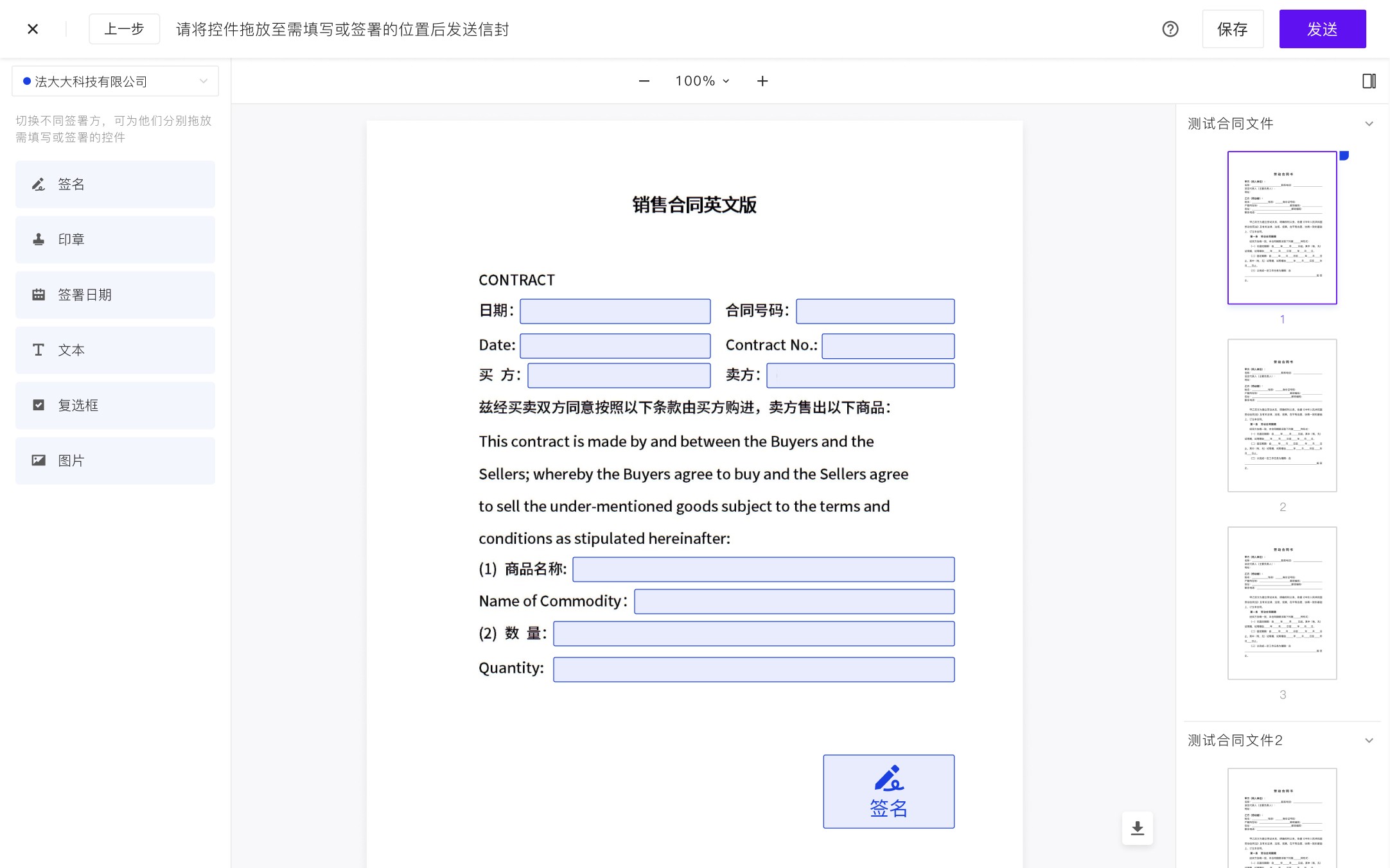The width and height of the screenshot is (1390, 868).
Task: Click the download arrow icon
Action: (1137, 828)
